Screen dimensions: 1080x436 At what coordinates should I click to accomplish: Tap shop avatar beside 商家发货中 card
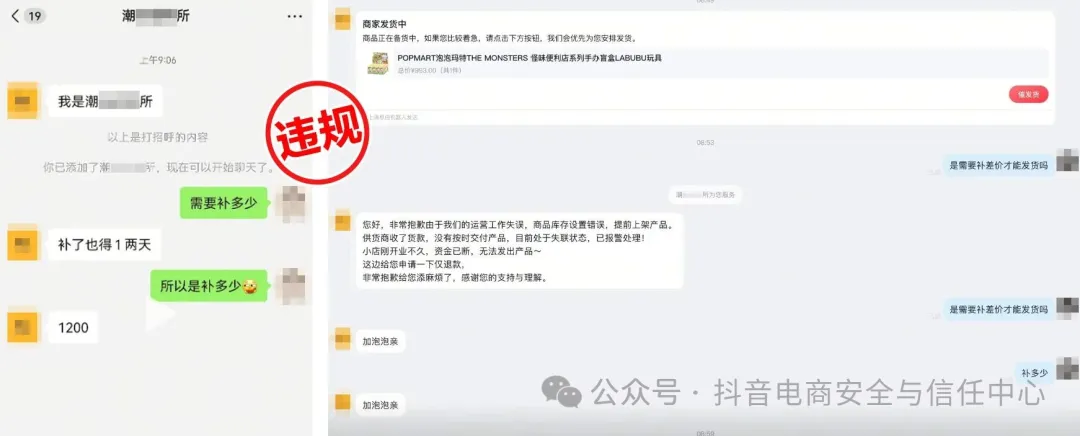(342, 20)
